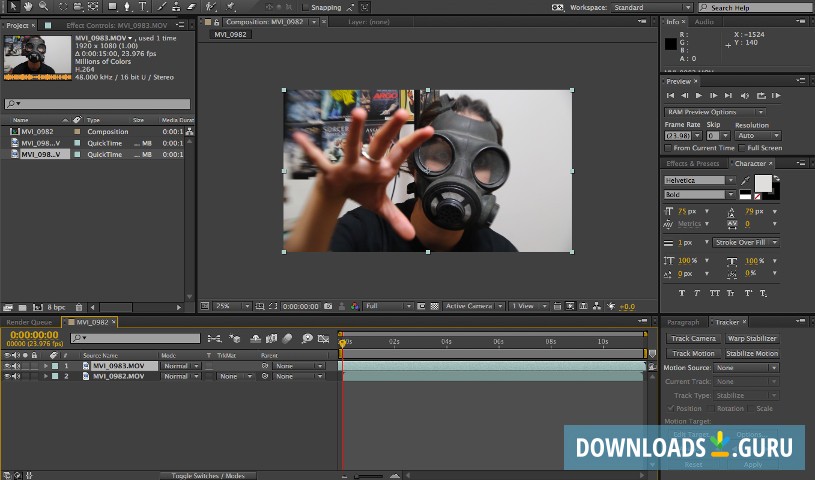
Task: Open the show channel RGB icon
Action: pos(354,306)
